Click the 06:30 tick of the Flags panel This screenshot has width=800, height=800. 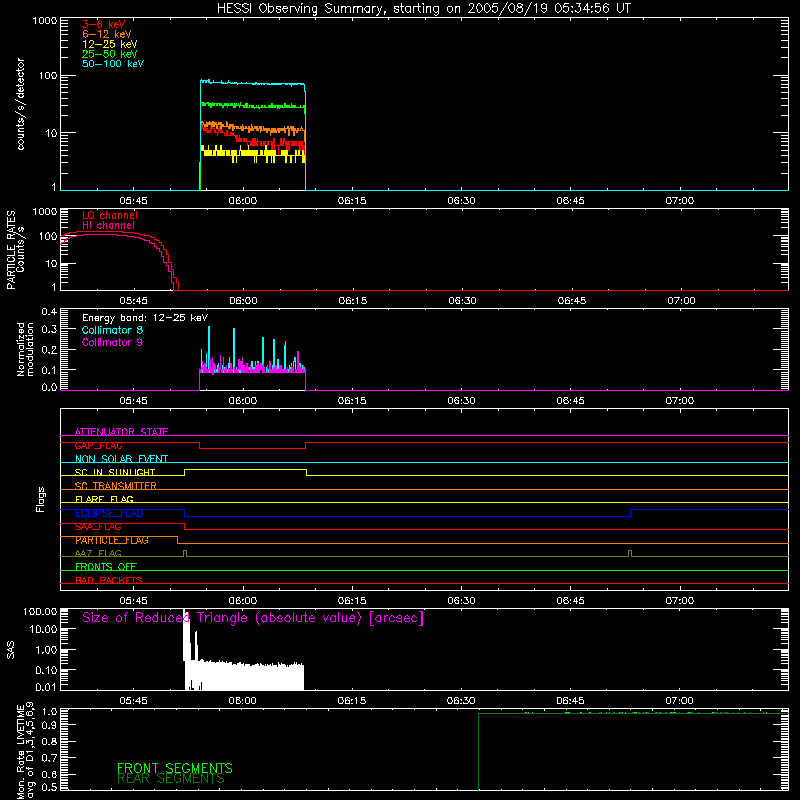pos(461,601)
